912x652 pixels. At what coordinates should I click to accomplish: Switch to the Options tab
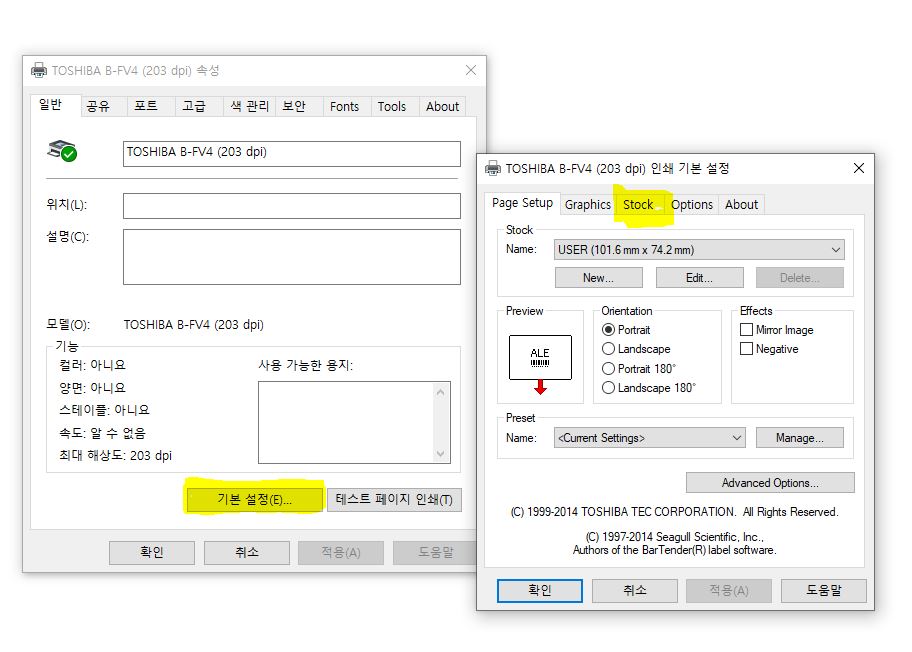click(x=692, y=204)
